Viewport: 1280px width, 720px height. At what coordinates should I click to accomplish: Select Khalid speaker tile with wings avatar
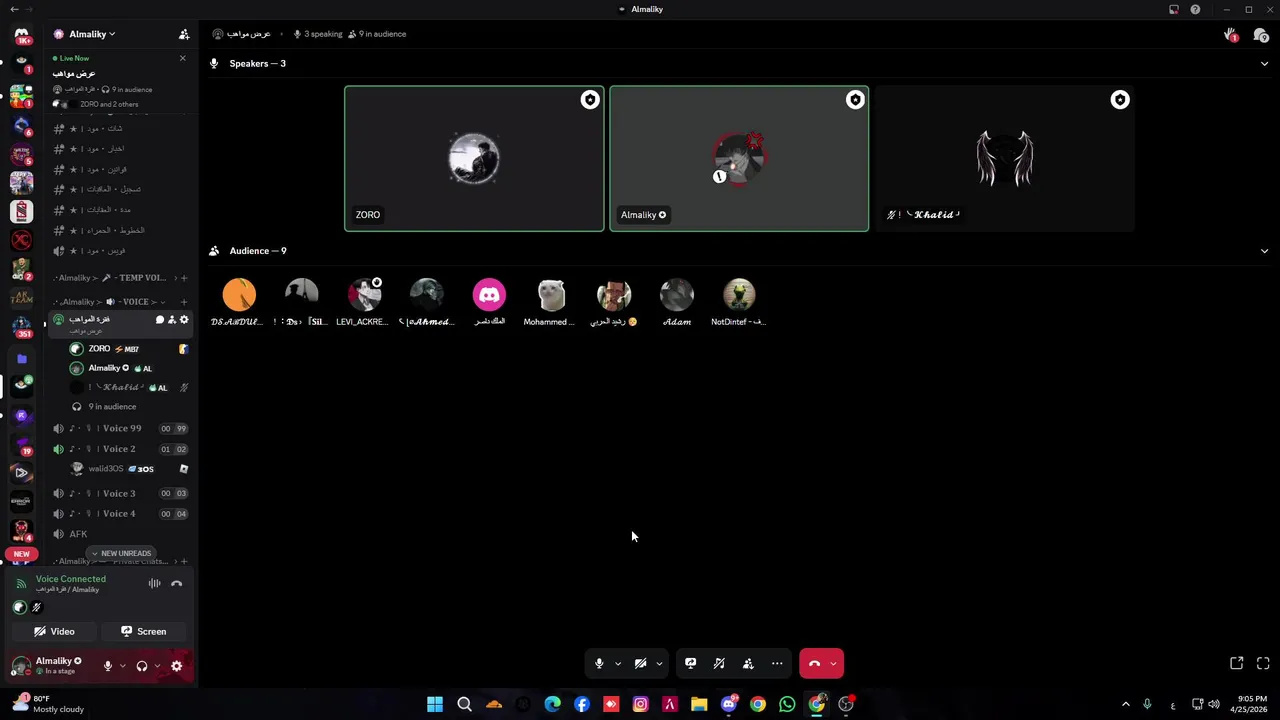coord(1004,159)
